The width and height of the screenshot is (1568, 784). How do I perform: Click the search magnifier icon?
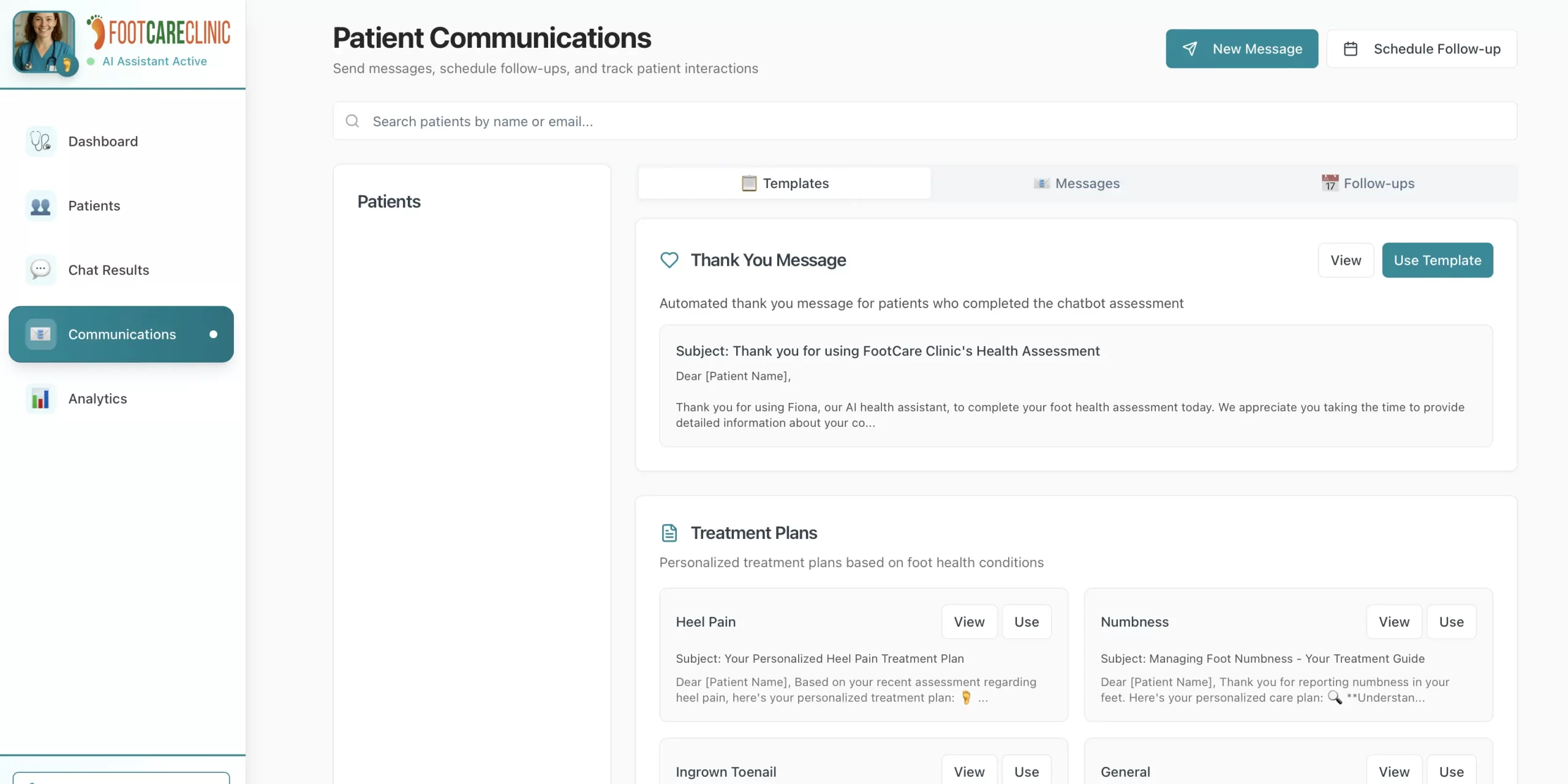point(352,121)
